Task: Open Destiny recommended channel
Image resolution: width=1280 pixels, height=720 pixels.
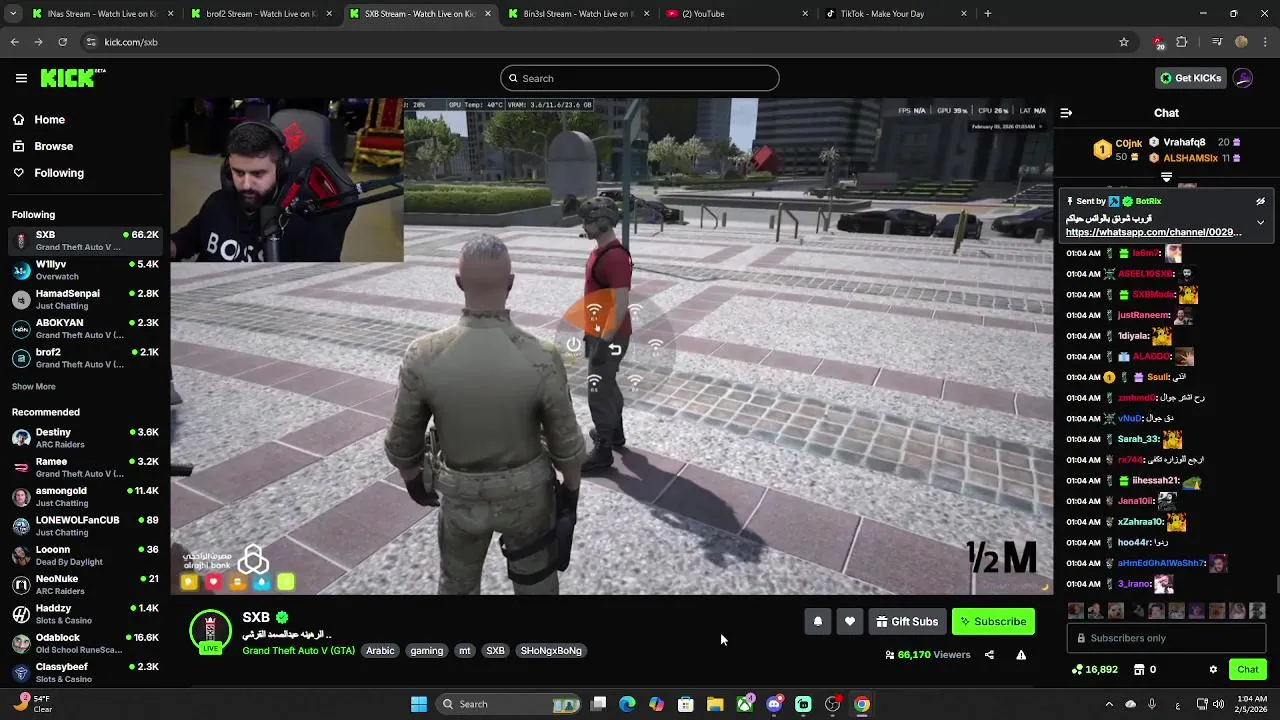Action: (x=85, y=438)
